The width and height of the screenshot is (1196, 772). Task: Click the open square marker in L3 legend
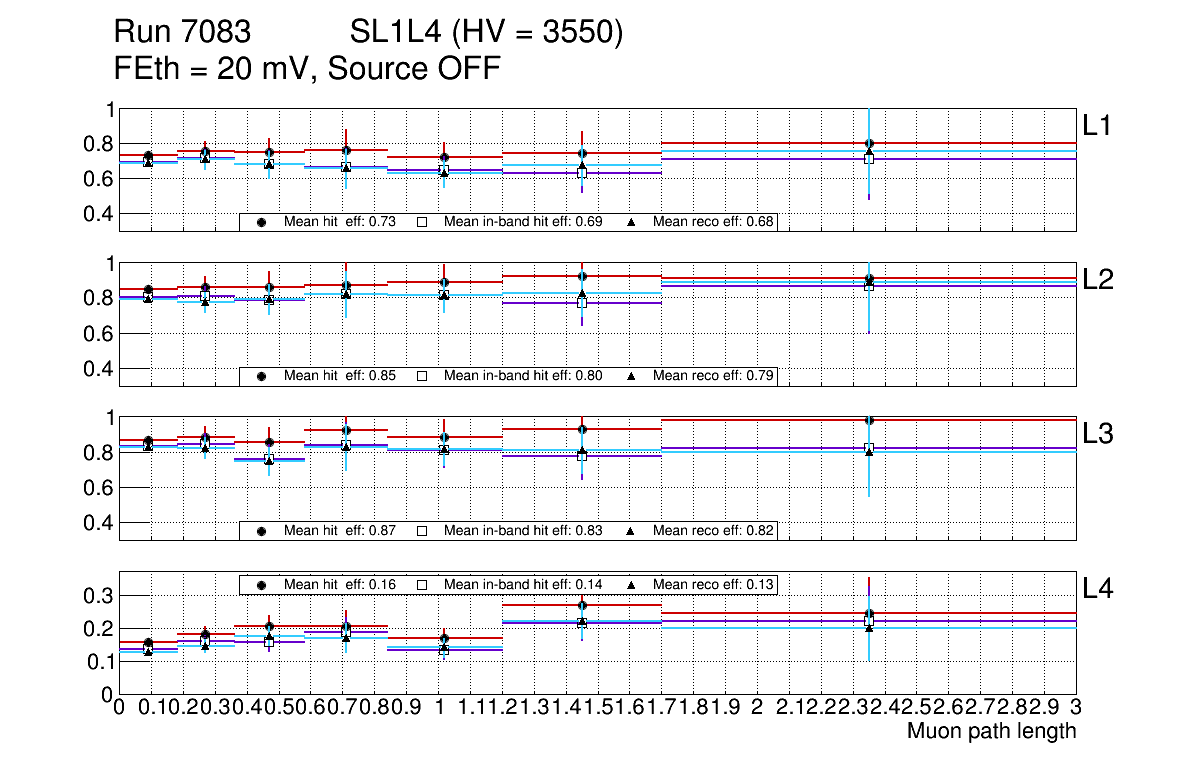point(422,530)
